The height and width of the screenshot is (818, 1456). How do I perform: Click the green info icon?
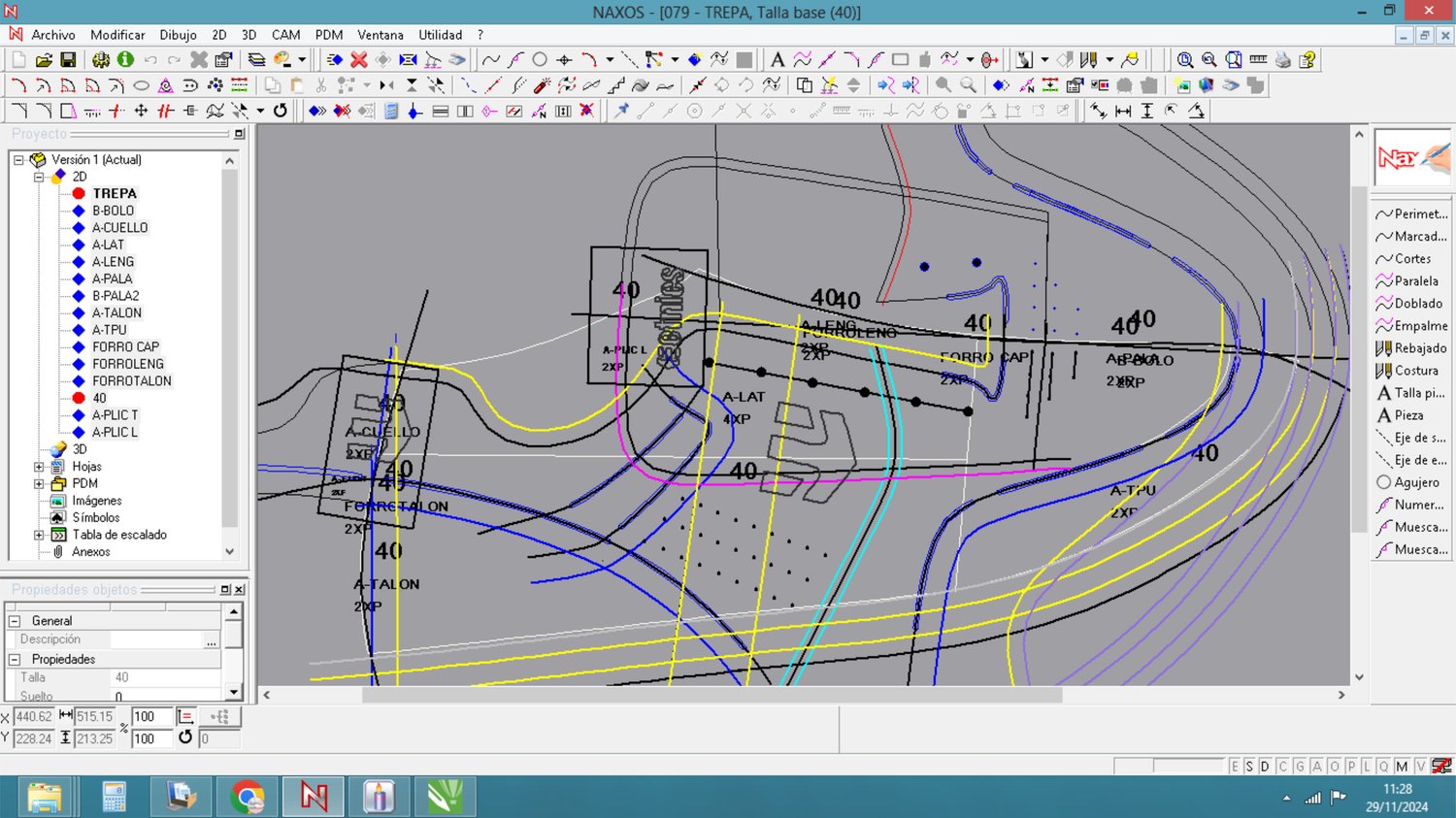125,60
